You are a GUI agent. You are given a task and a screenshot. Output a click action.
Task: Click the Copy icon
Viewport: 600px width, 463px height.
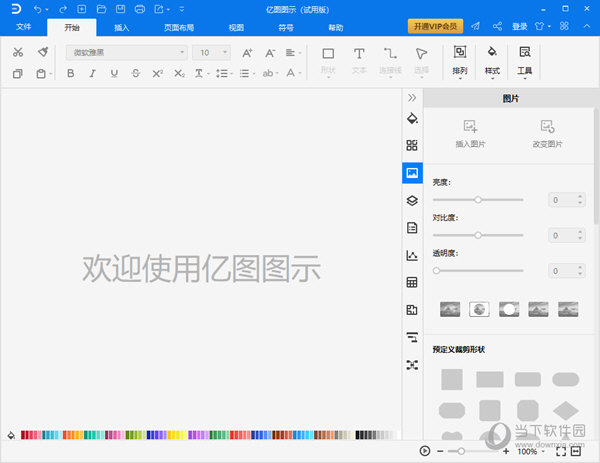coord(18,73)
